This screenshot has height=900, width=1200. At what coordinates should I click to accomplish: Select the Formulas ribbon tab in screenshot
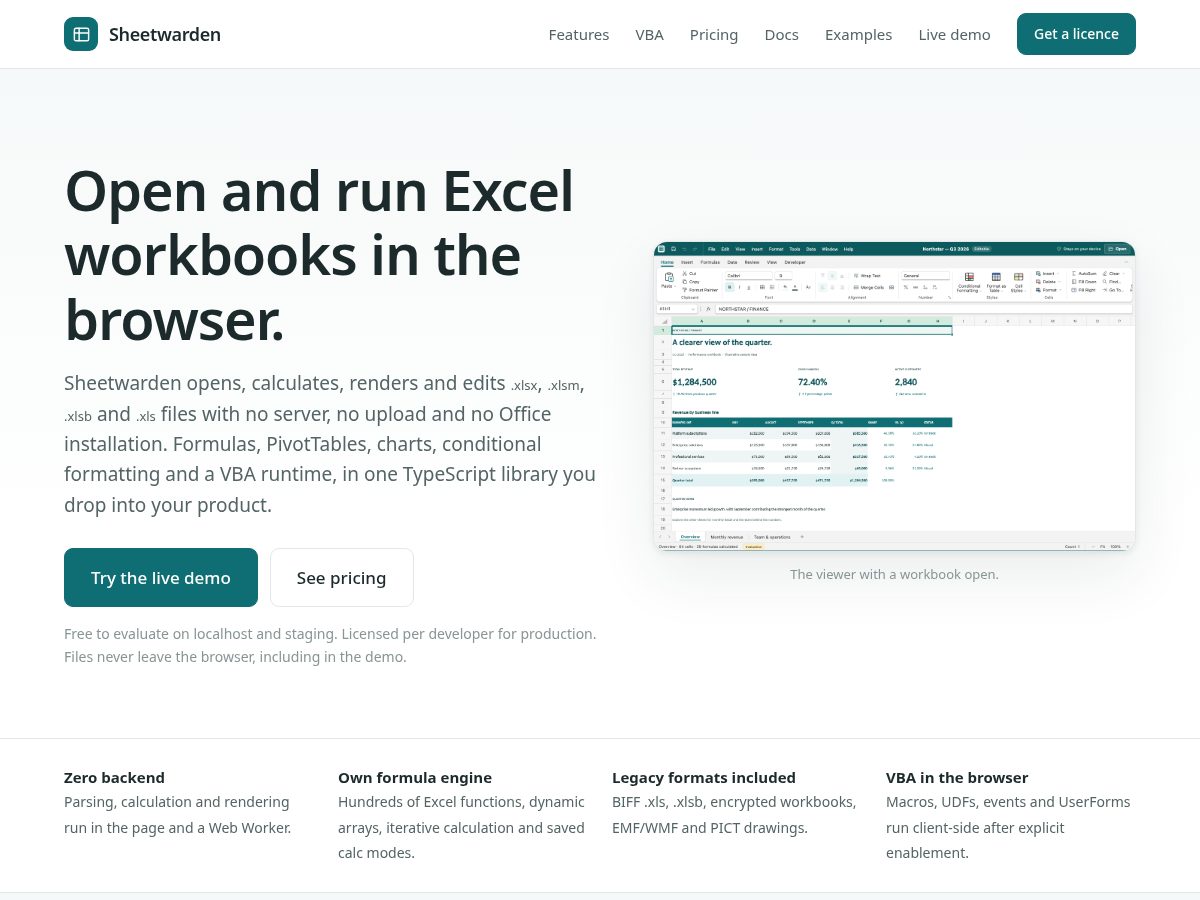[710, 262]
